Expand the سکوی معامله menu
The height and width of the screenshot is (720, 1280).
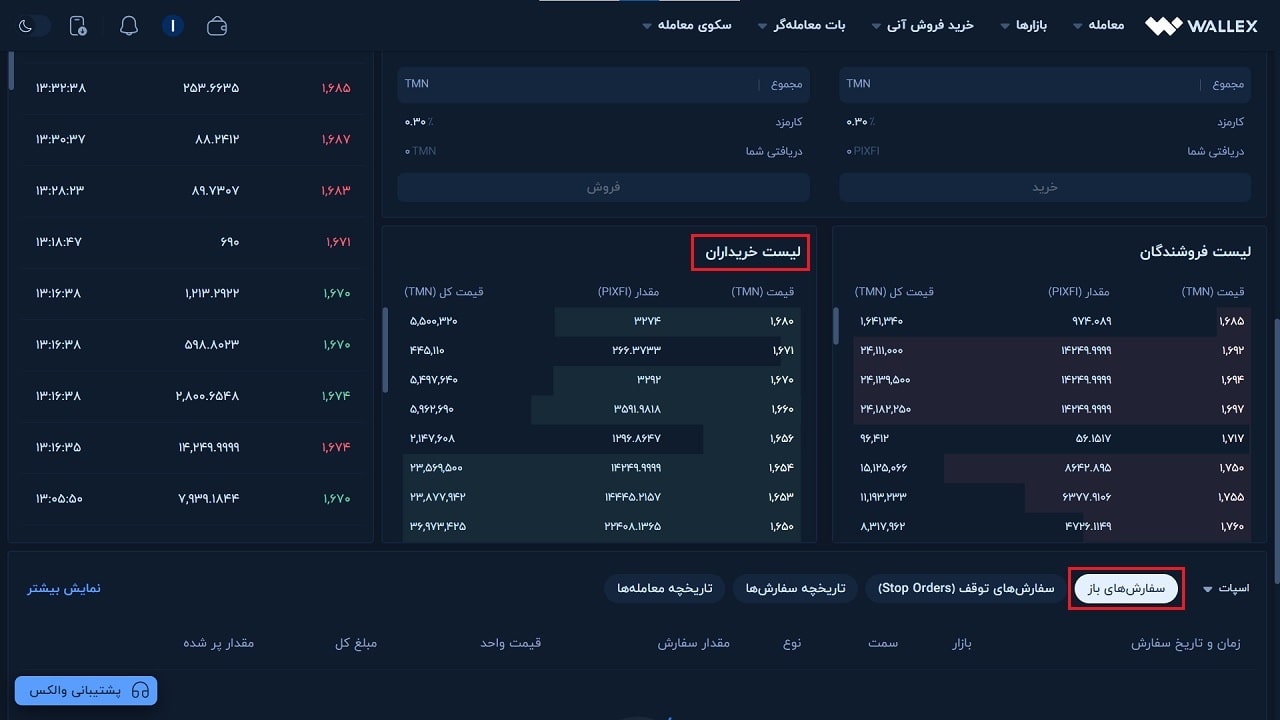click(x=686, y=25)
